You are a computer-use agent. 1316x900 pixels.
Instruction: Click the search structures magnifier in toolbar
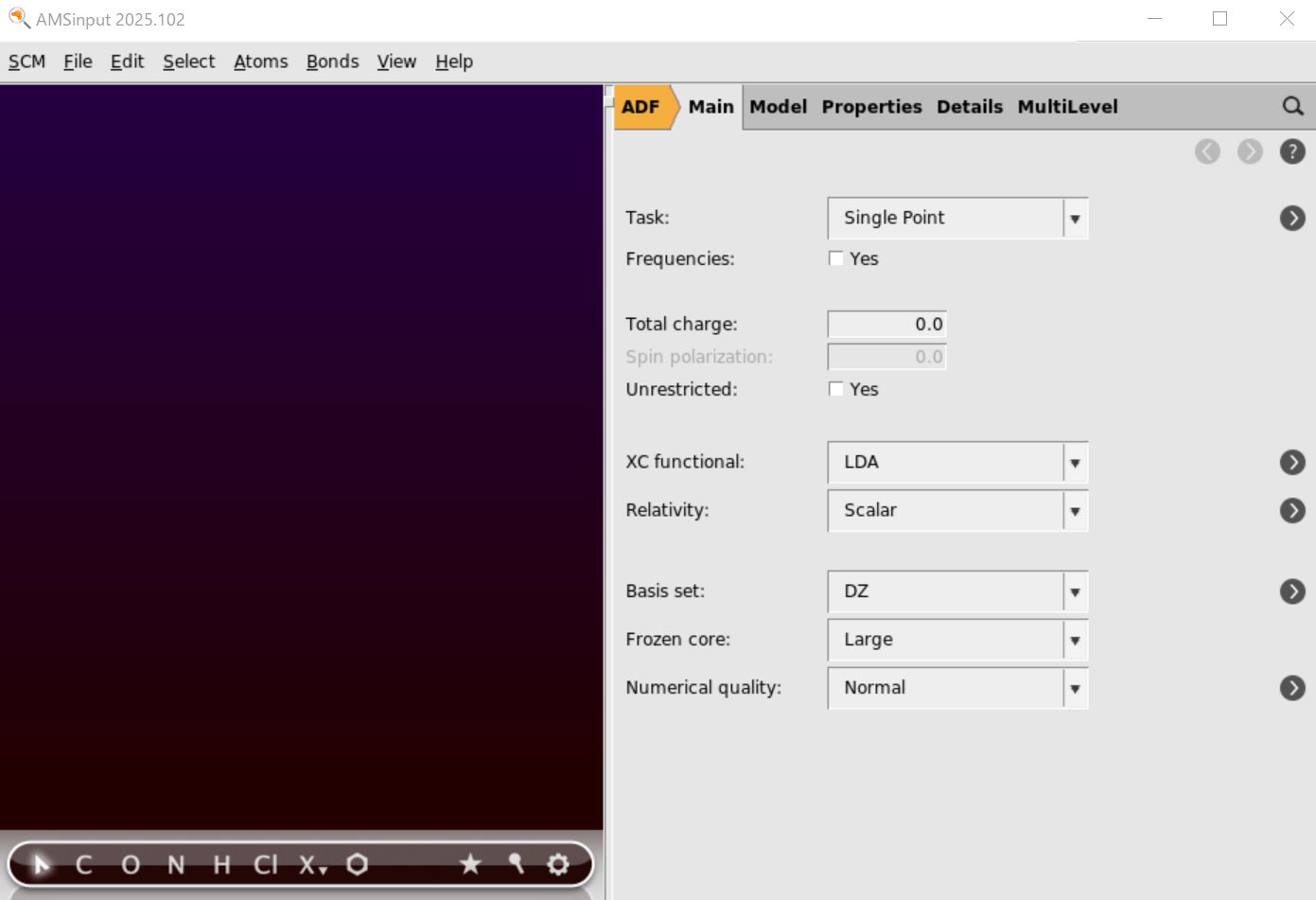pyautogui.click(x=516, y=864)
